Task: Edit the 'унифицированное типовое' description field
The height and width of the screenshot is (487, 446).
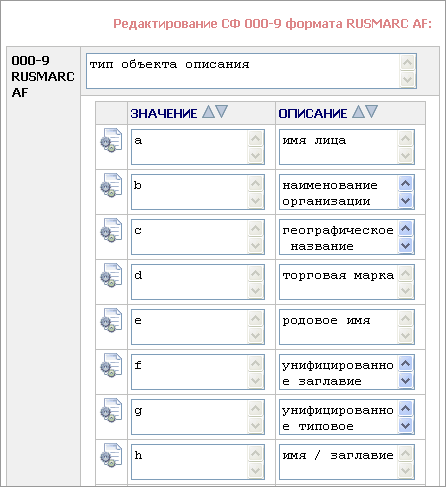Action: click(x=347, y=417)
